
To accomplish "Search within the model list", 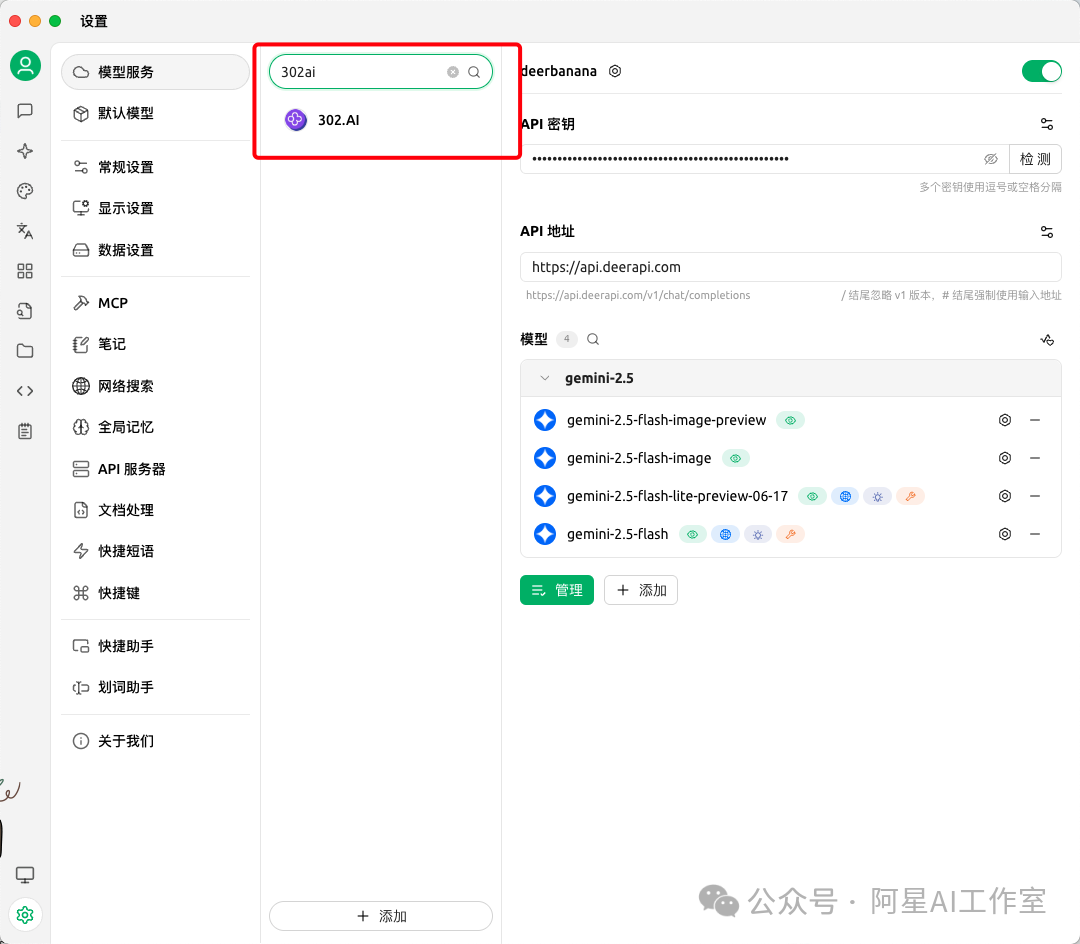I will 593,339.
